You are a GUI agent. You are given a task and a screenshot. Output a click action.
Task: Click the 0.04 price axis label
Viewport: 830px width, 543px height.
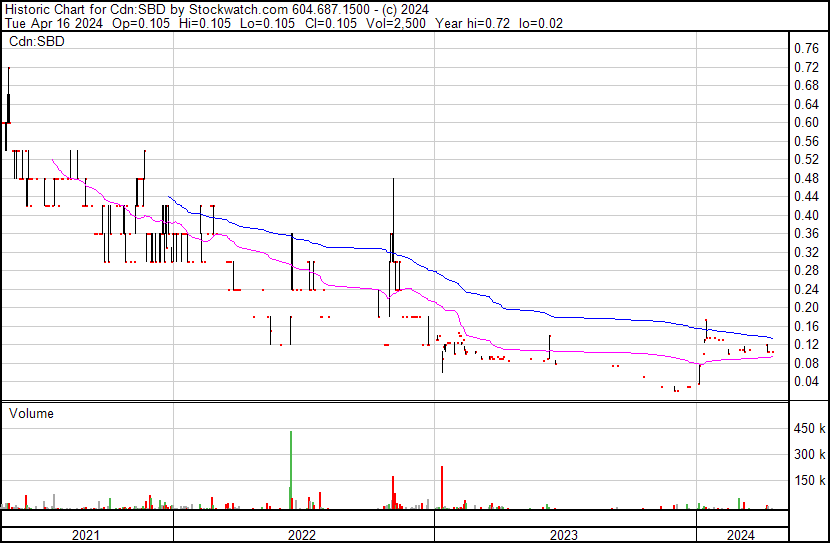(x=806, y=382)
